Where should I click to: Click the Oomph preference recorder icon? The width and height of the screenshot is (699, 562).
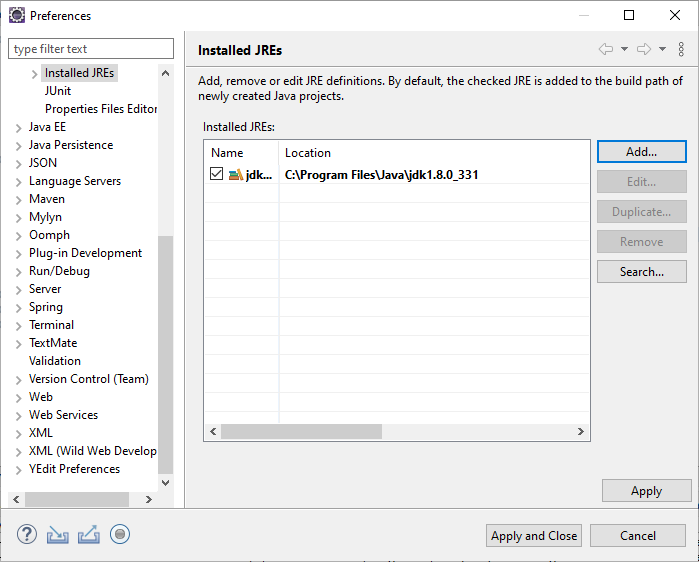pyautogui.click(x=120, y=535)
